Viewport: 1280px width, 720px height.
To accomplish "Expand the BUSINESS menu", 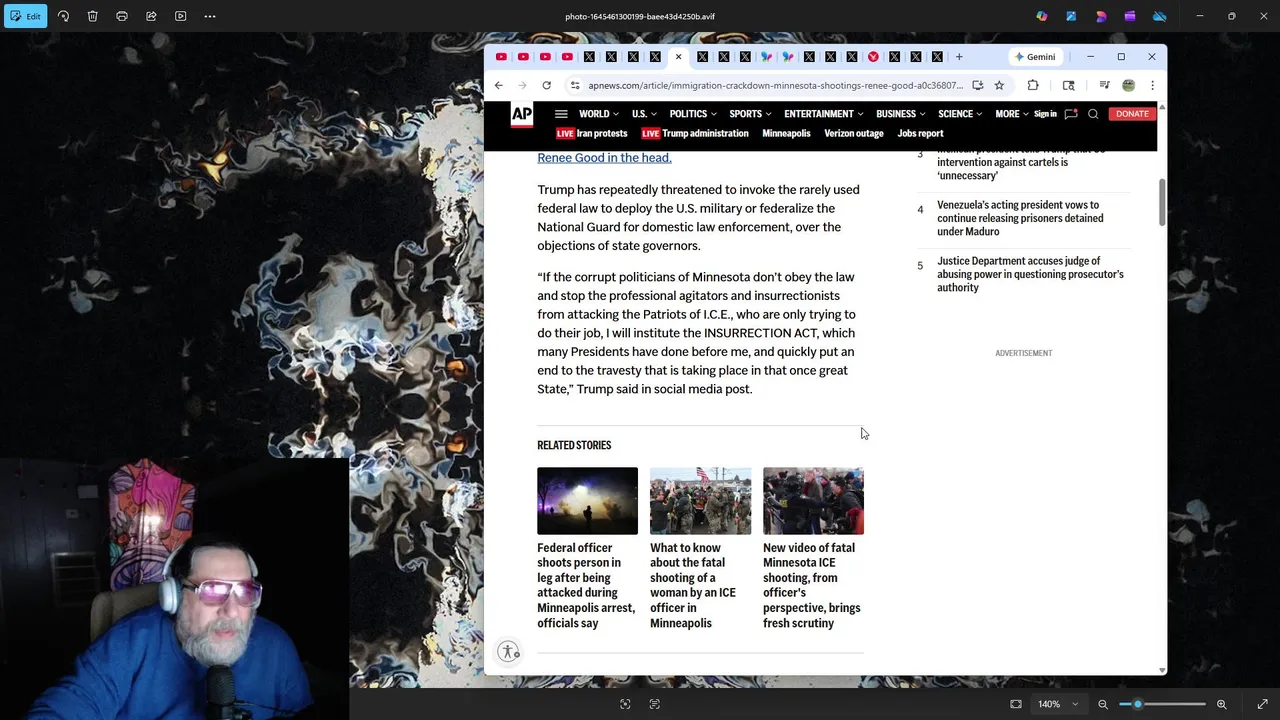I will [x=900, y=114].
